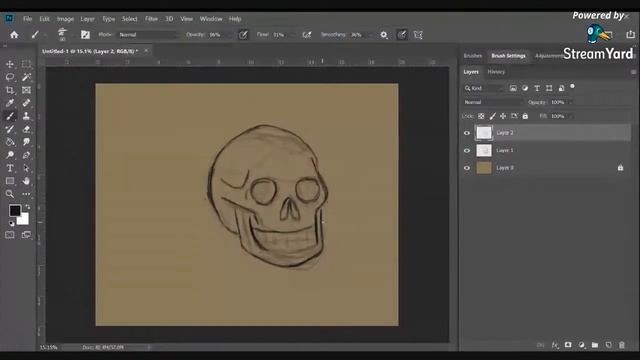Toggle Lock position

pos(503,116)
